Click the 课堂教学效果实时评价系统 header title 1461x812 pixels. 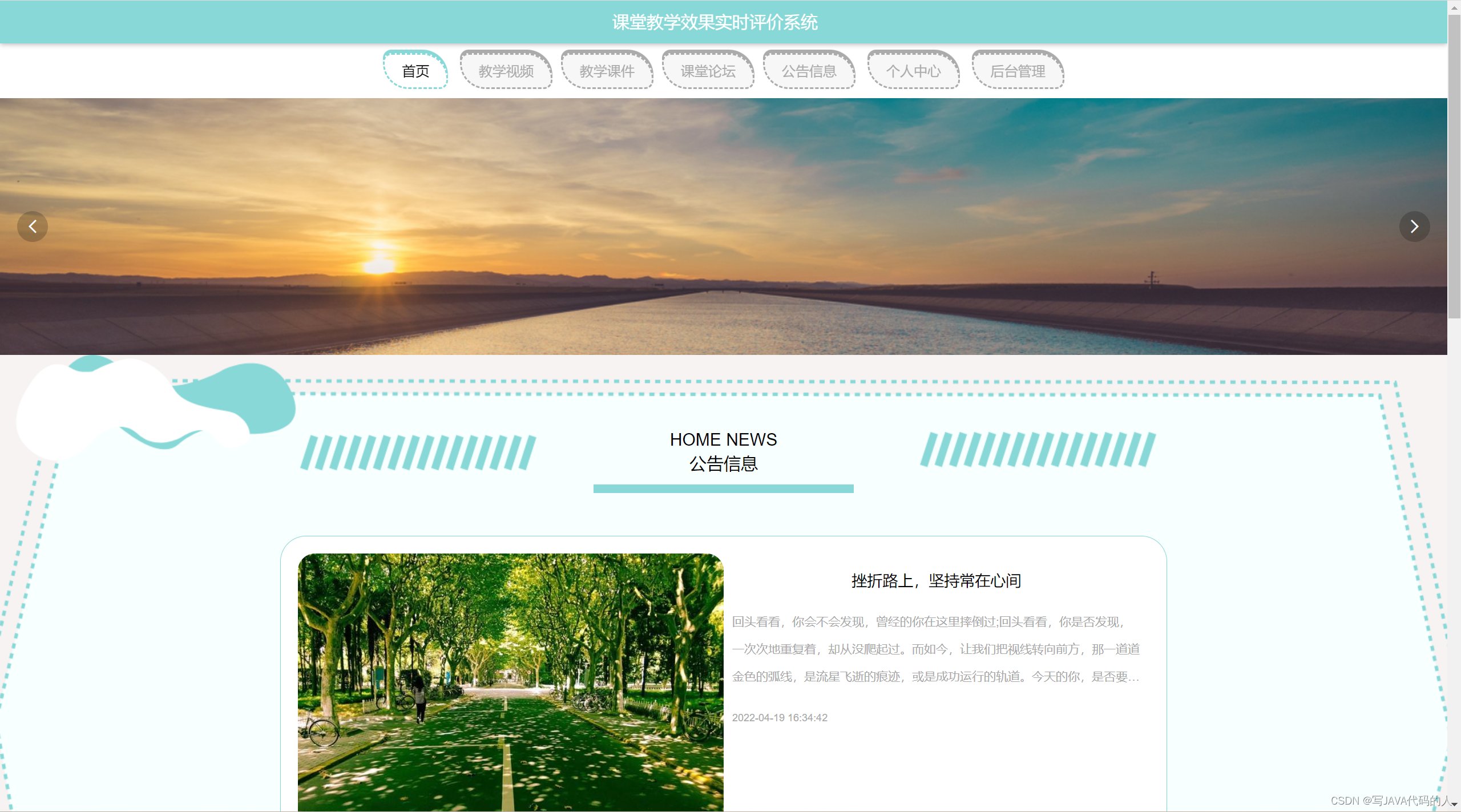coord(715,22)
